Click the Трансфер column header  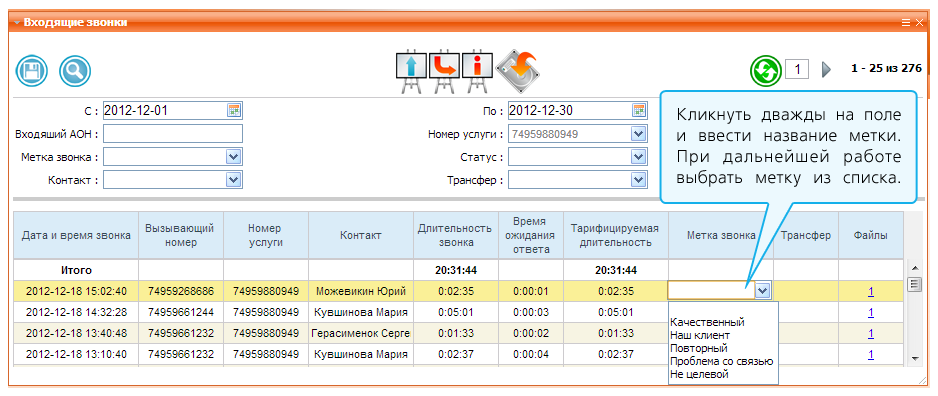(x=806, y=235)
